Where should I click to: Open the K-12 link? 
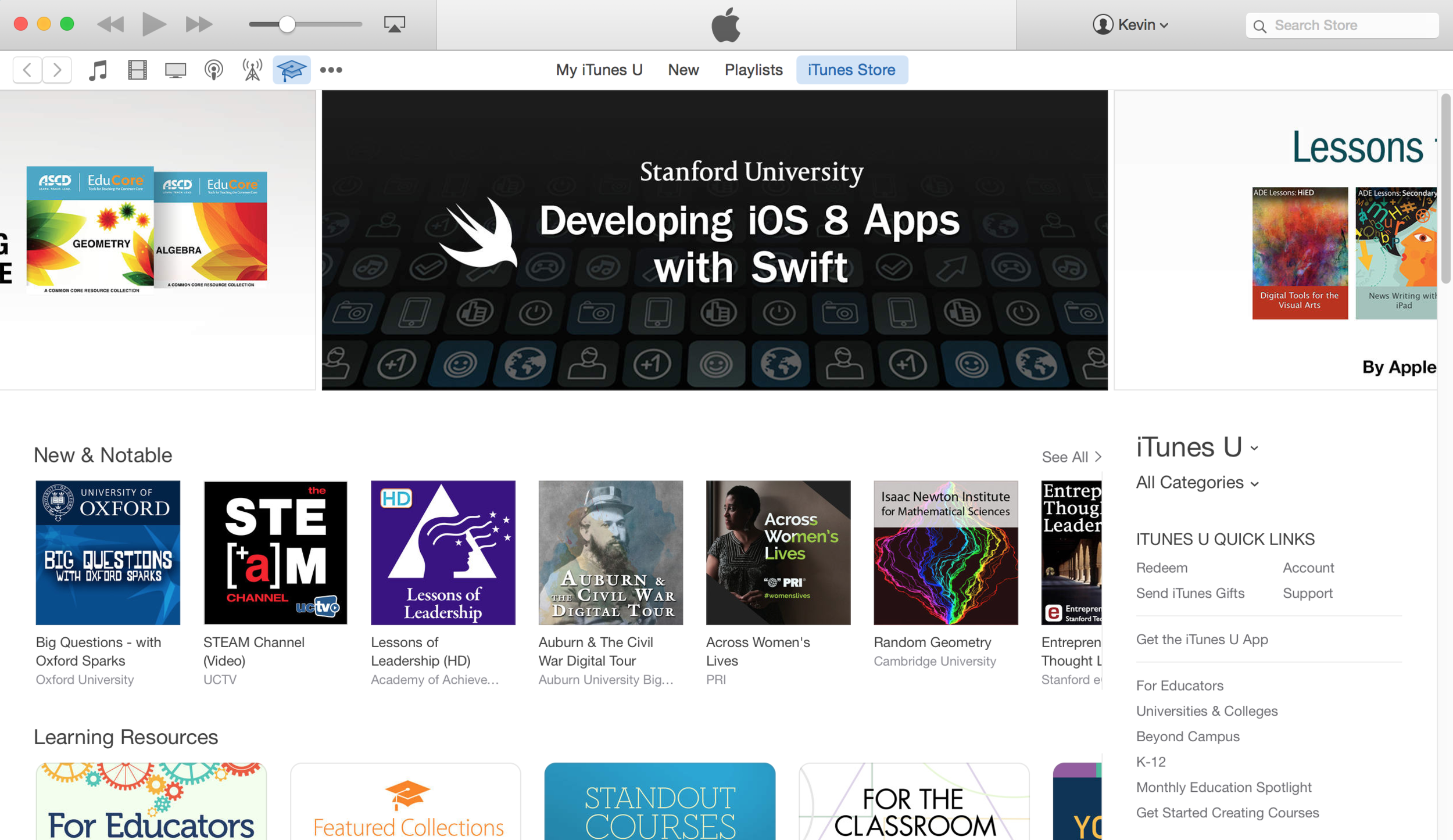click(x=1151, y=762)
